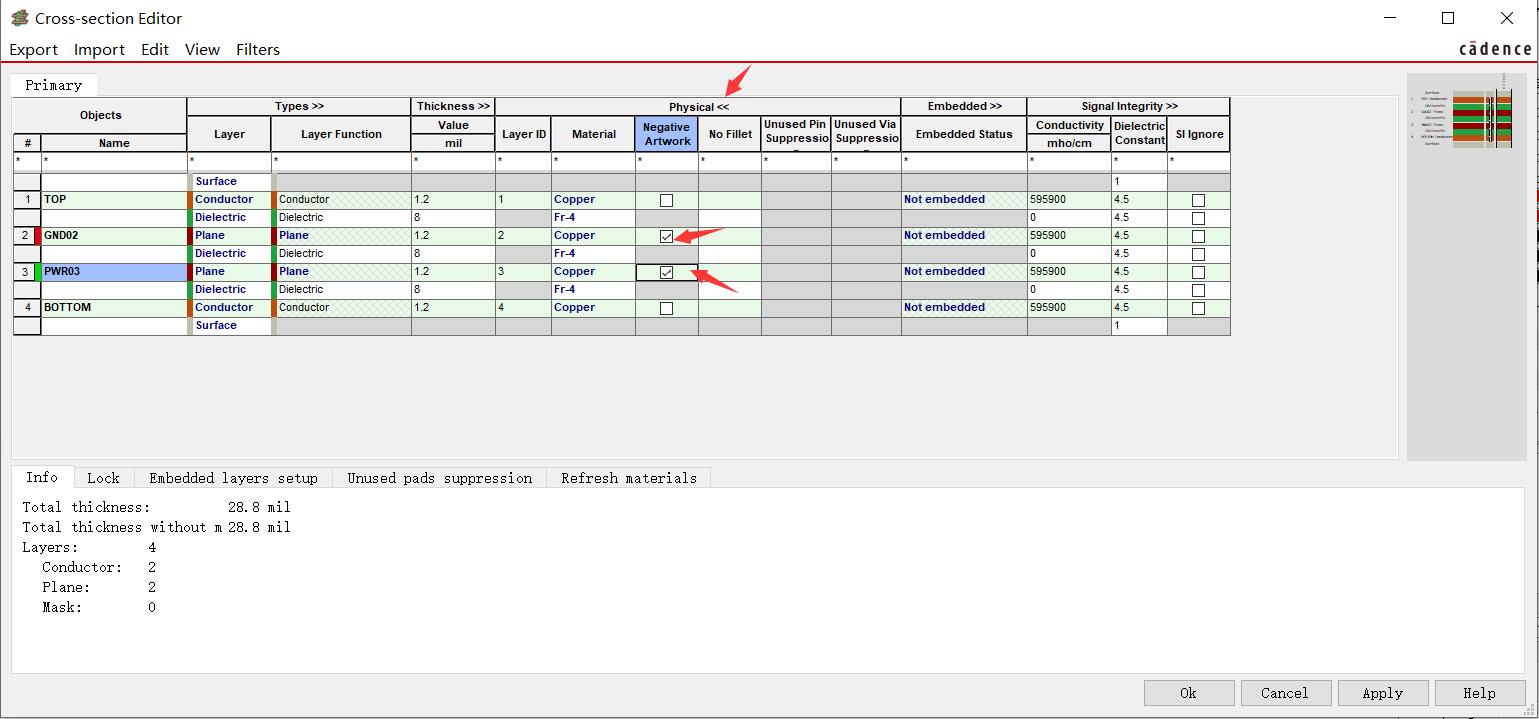The width and height of the screenshot is (1539, 719).
Task: Expand the Embedded column group
Action: click(964, 106)
